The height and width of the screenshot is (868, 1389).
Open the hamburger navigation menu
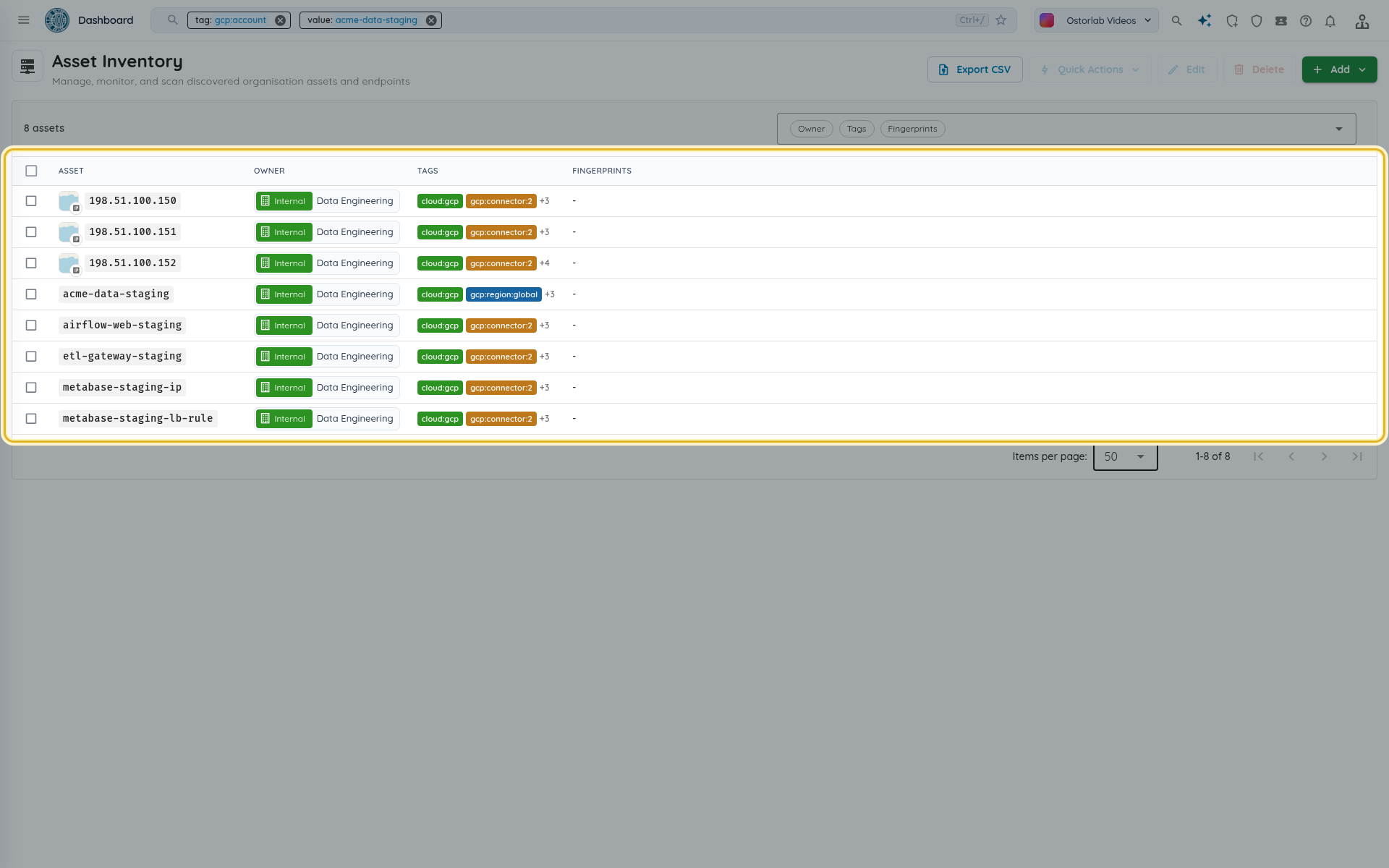(24, 20)
